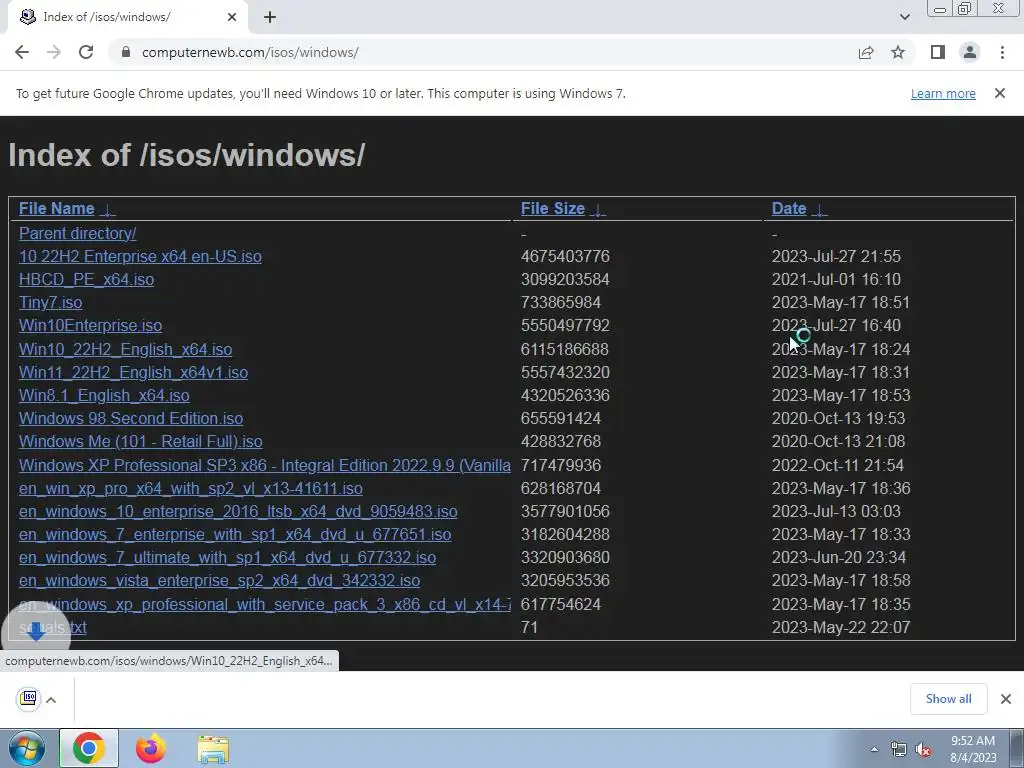
Task: Download en_windows_7_enterprise_with_sp1 iso
Action: click(x=235, y=534)
